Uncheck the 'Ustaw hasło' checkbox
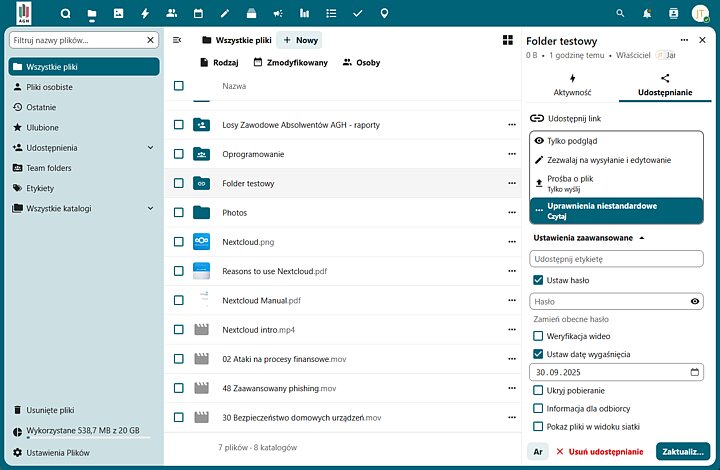The width and height of the screenshot is (720, 470). (x=538, y=280)
